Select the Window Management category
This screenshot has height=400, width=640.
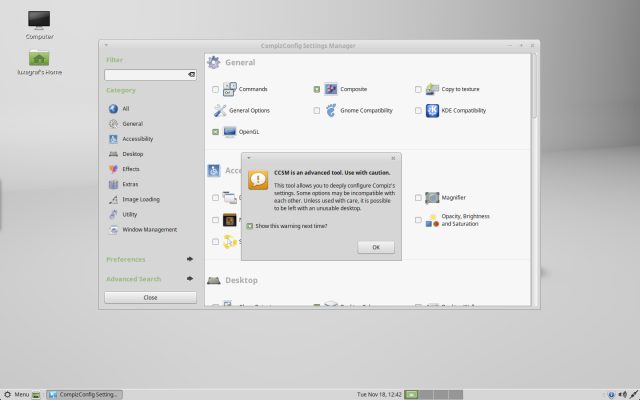tap(150, 229)
